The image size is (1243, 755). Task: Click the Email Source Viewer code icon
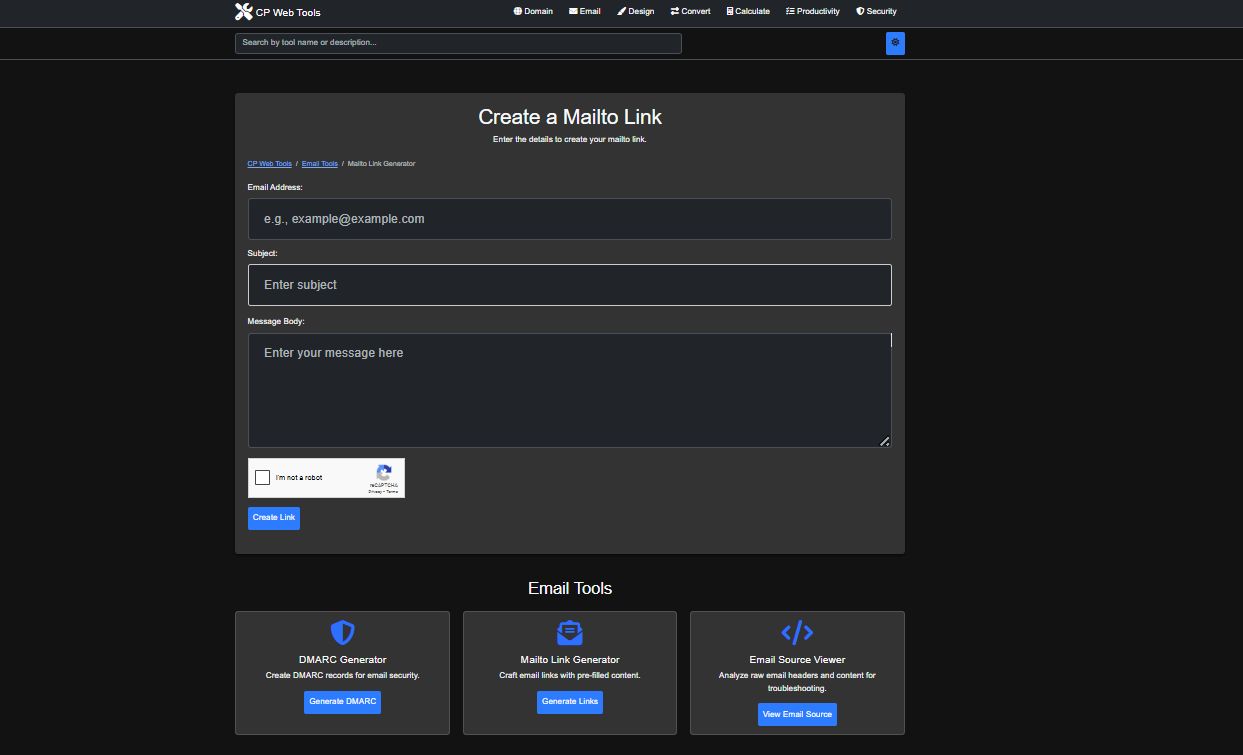[797, 632]
